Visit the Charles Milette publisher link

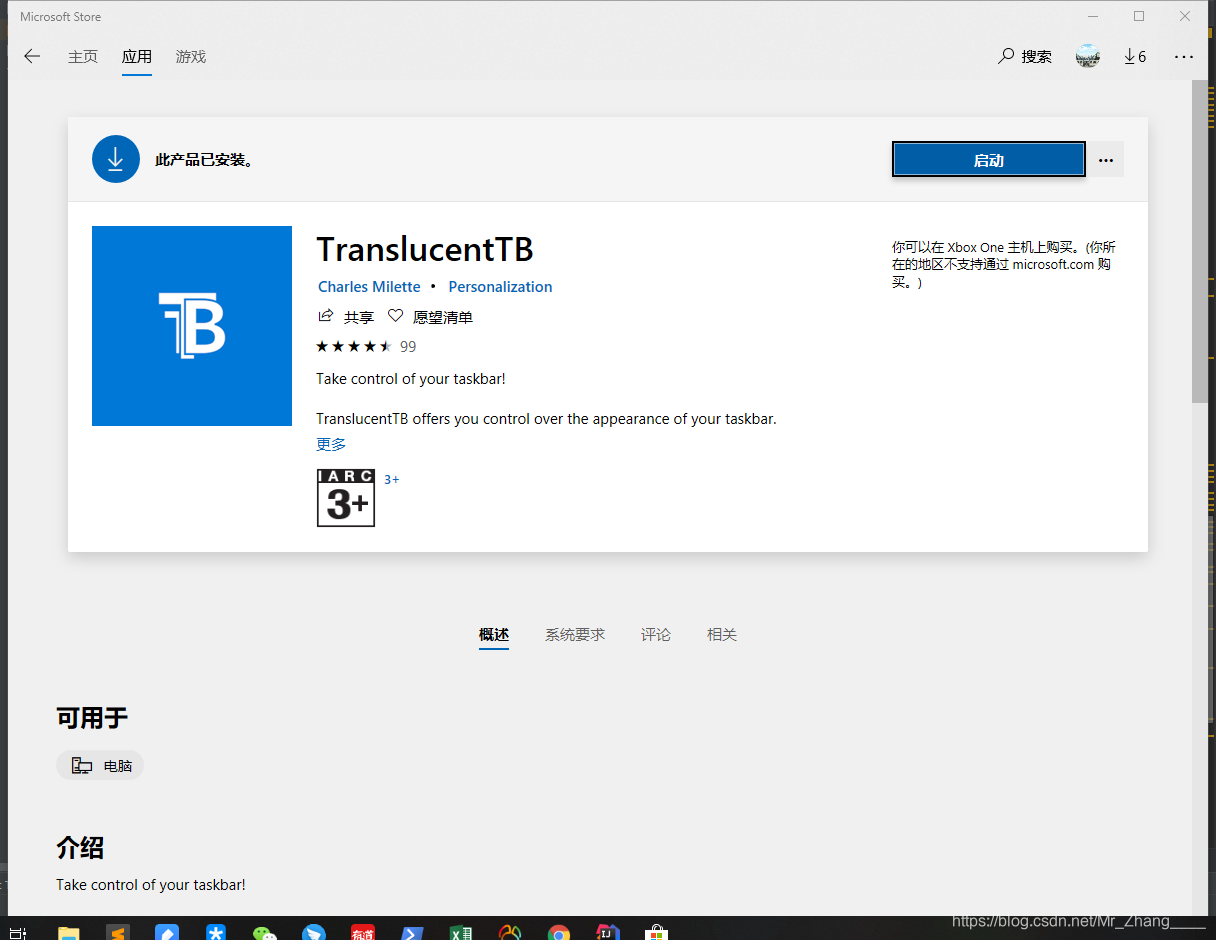coord(368,286)
